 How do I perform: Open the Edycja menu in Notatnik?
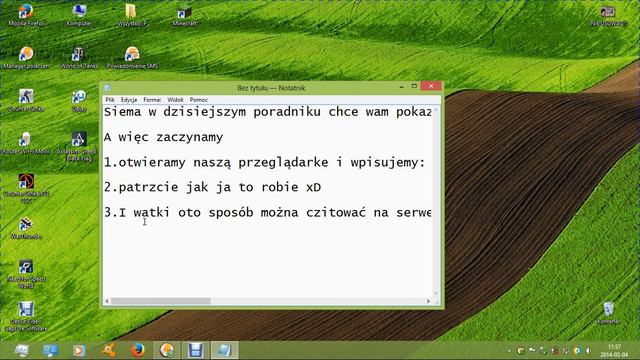(x=129, y=100)
